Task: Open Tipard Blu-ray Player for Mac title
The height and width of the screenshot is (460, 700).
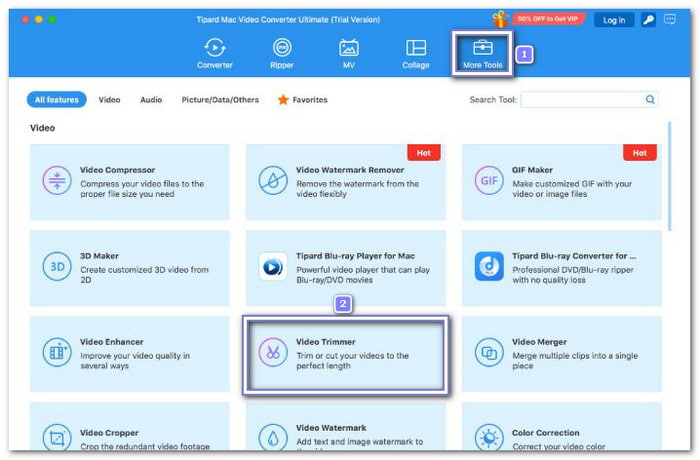Action: (355, 256)
